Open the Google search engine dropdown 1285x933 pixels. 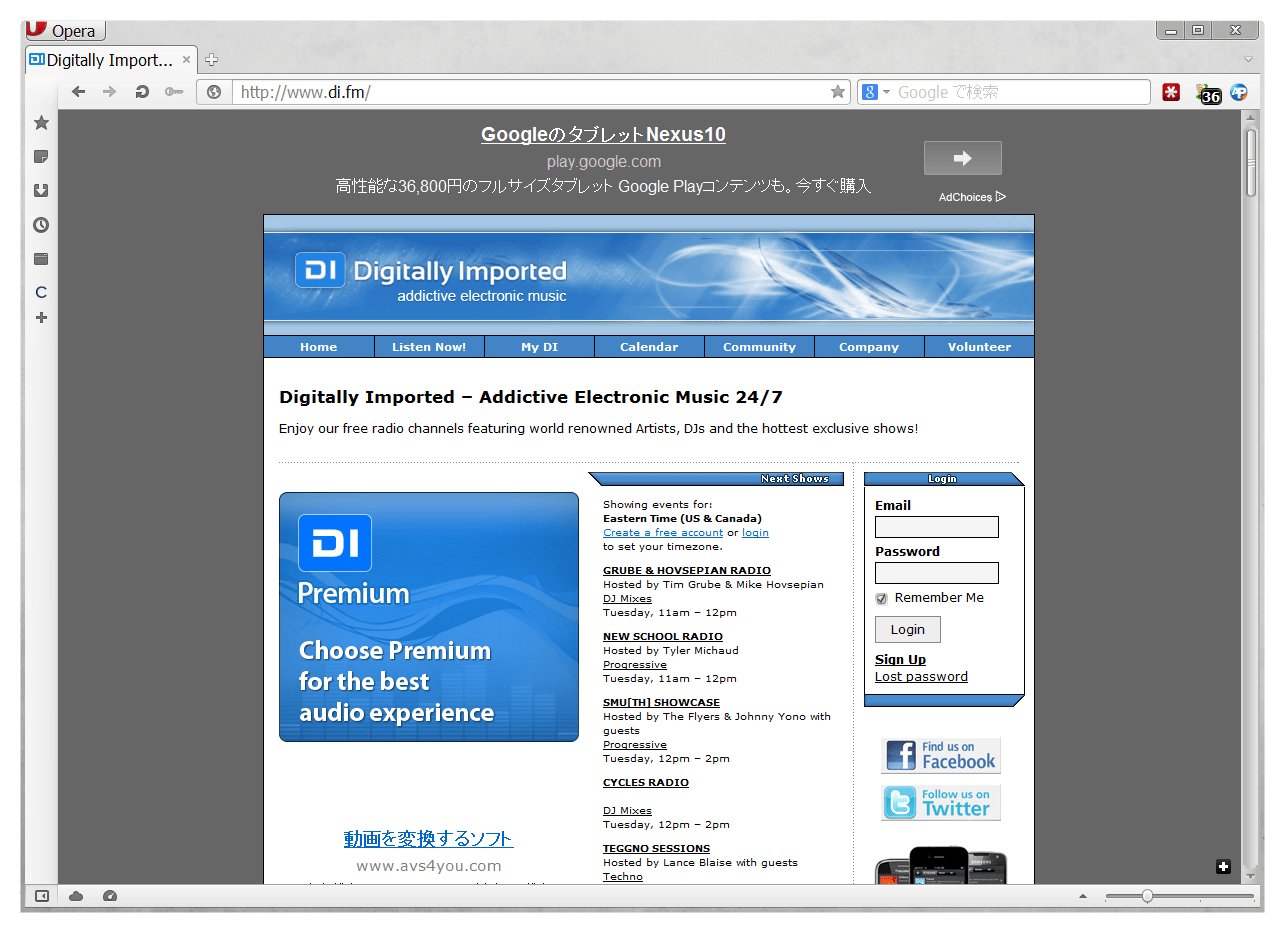(876, 92)
